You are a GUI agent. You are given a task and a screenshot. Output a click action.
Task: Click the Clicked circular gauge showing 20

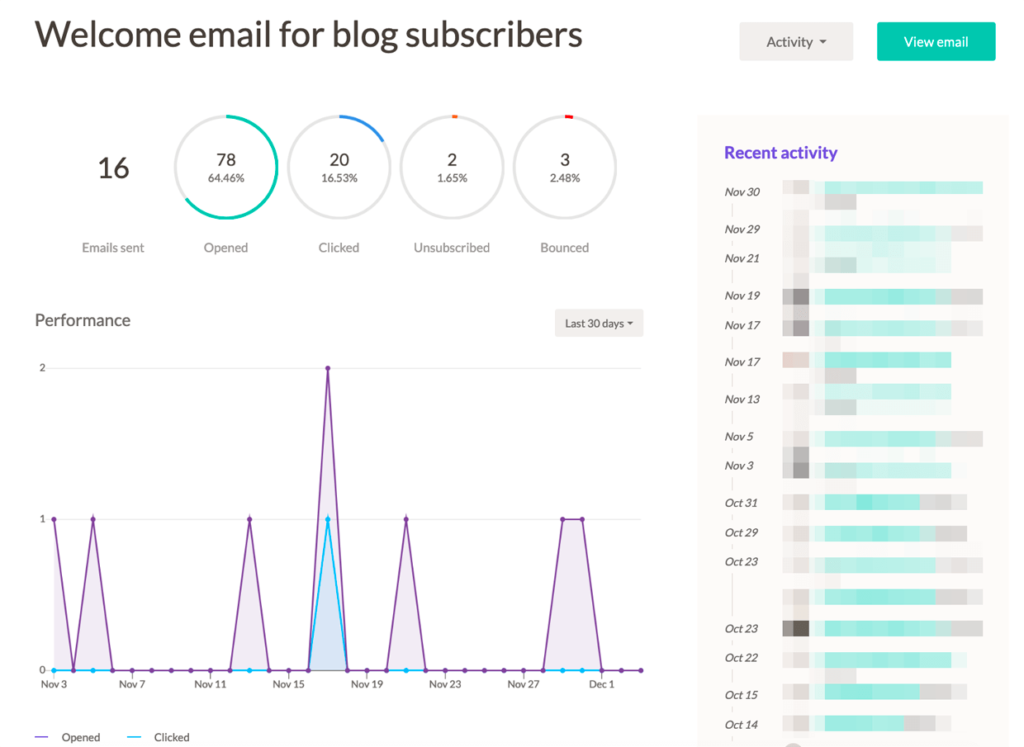339,167
